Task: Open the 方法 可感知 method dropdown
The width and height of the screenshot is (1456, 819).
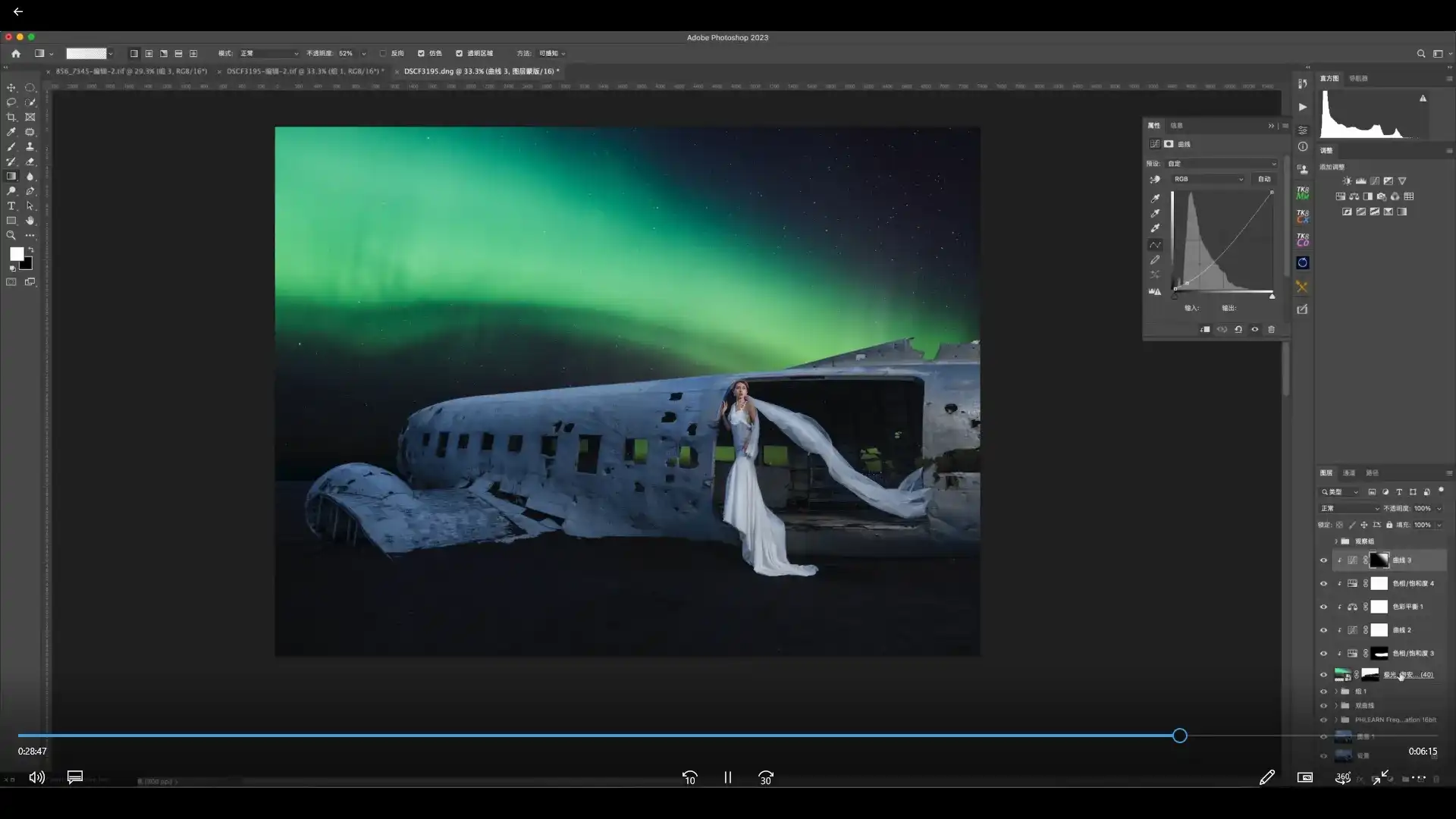Action: pos(552,54)
